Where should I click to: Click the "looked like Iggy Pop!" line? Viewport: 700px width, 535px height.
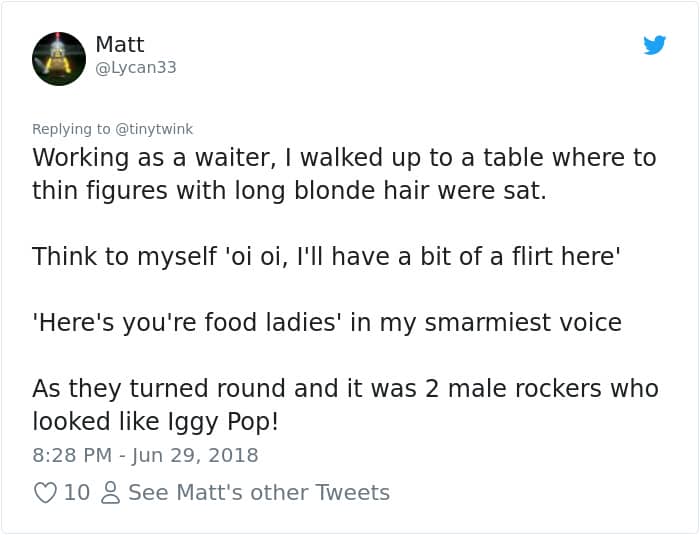(x=155, y=421)
